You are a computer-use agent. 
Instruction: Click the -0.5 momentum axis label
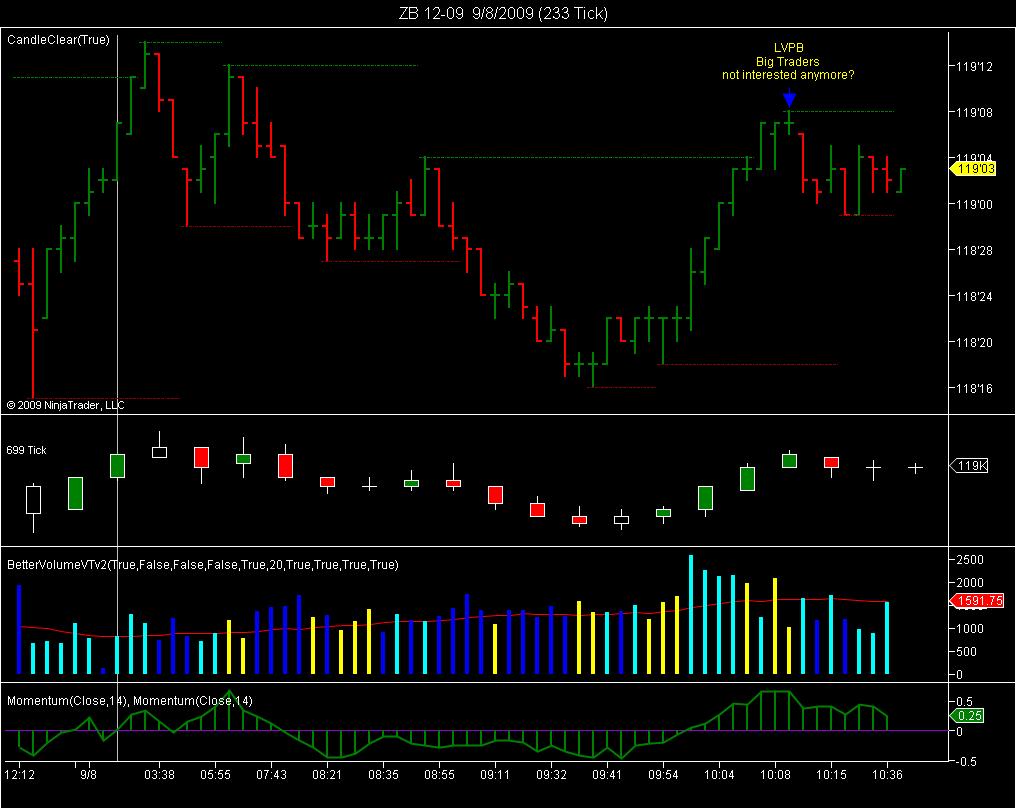[x=965, y=762]
